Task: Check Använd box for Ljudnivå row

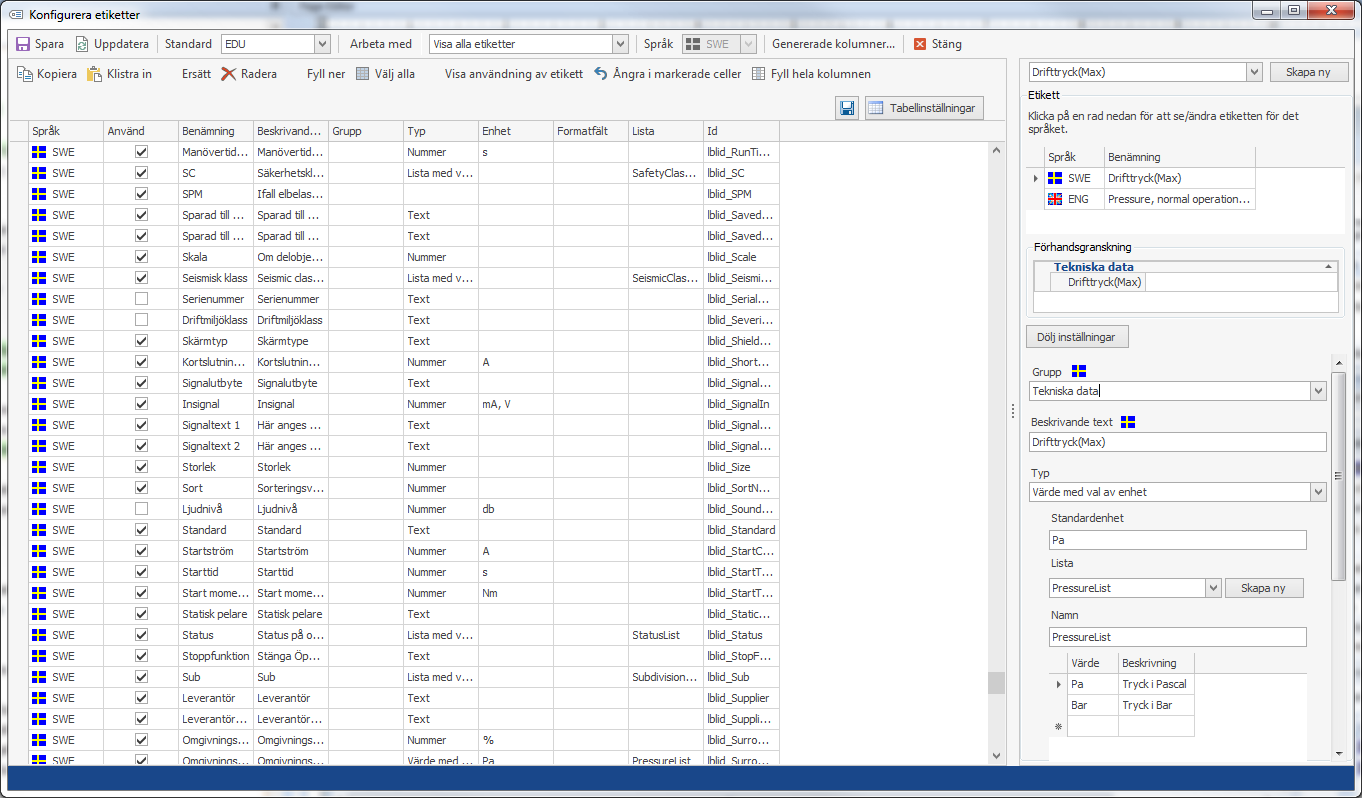Action: pos(141,509)
